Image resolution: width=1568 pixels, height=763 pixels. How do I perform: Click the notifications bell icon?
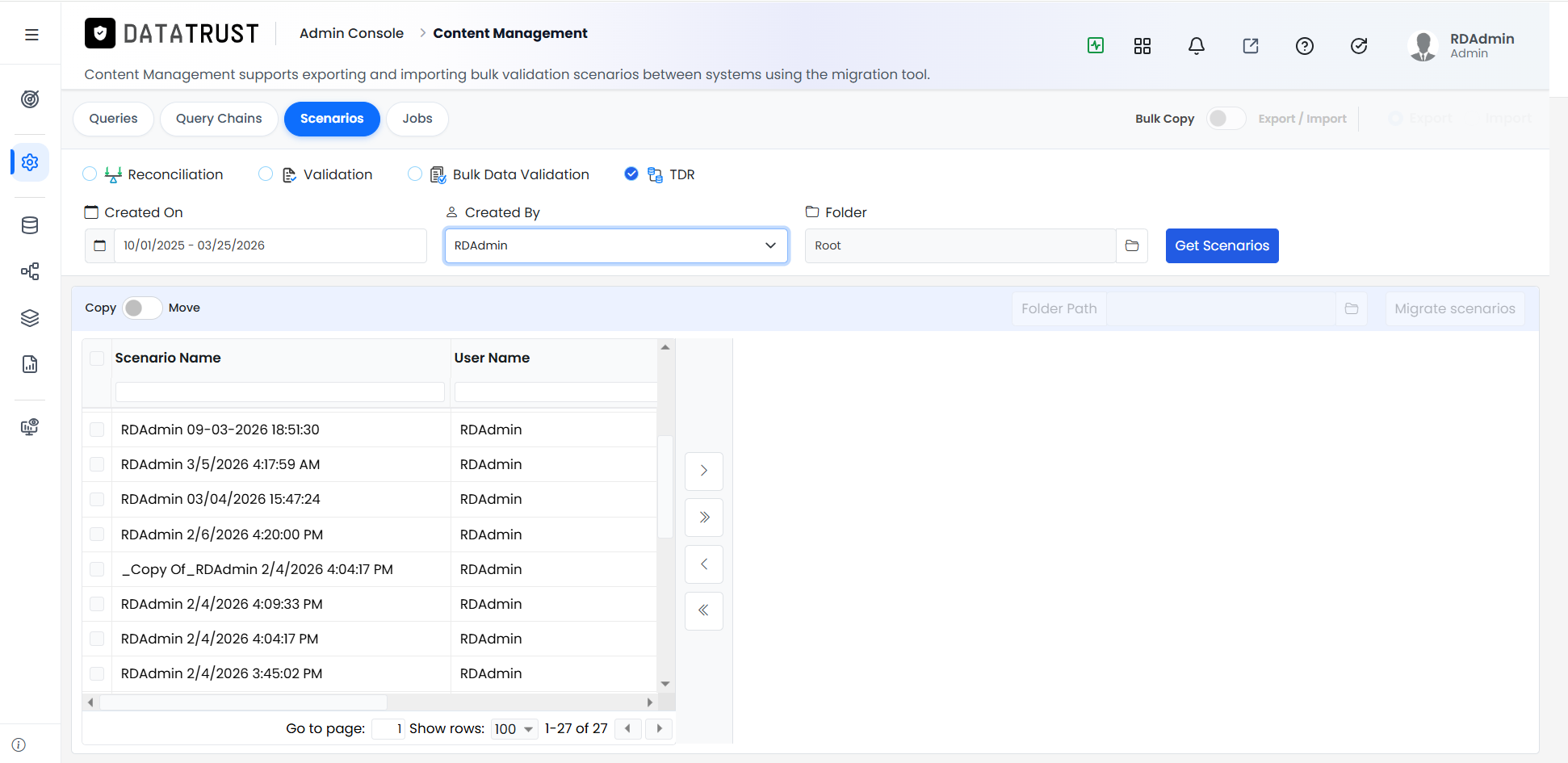1197,46
